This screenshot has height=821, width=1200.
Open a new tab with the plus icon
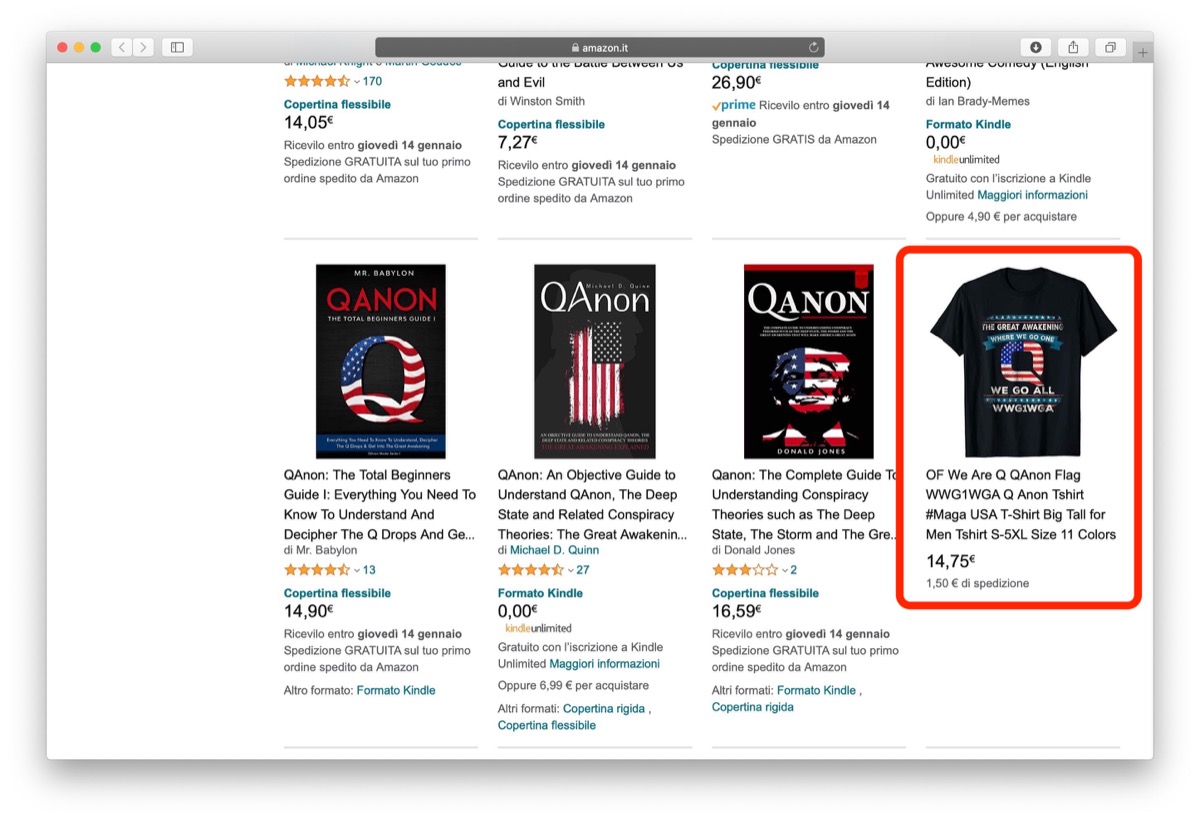(1142, 51)
